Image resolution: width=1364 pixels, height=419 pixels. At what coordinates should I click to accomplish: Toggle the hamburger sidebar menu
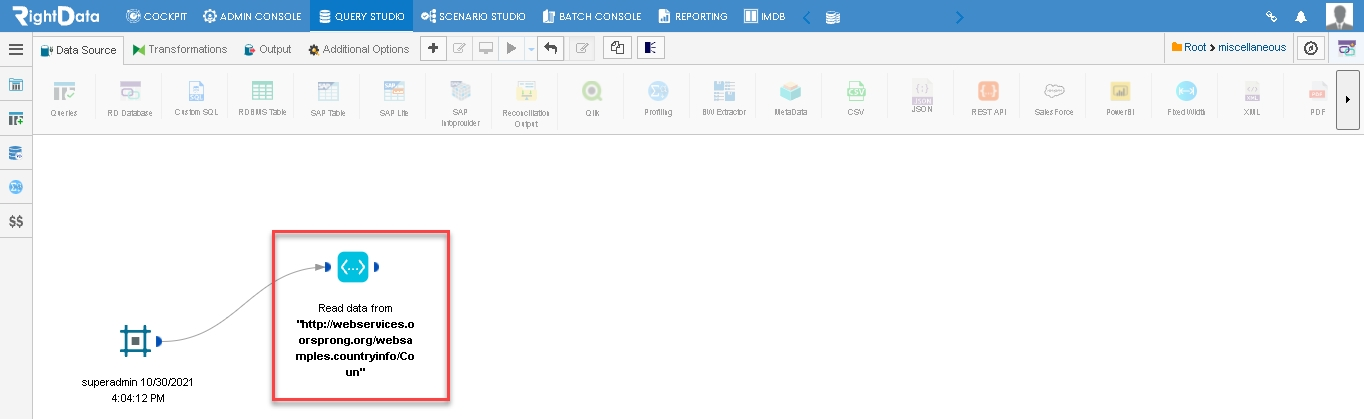click(16, 49)
